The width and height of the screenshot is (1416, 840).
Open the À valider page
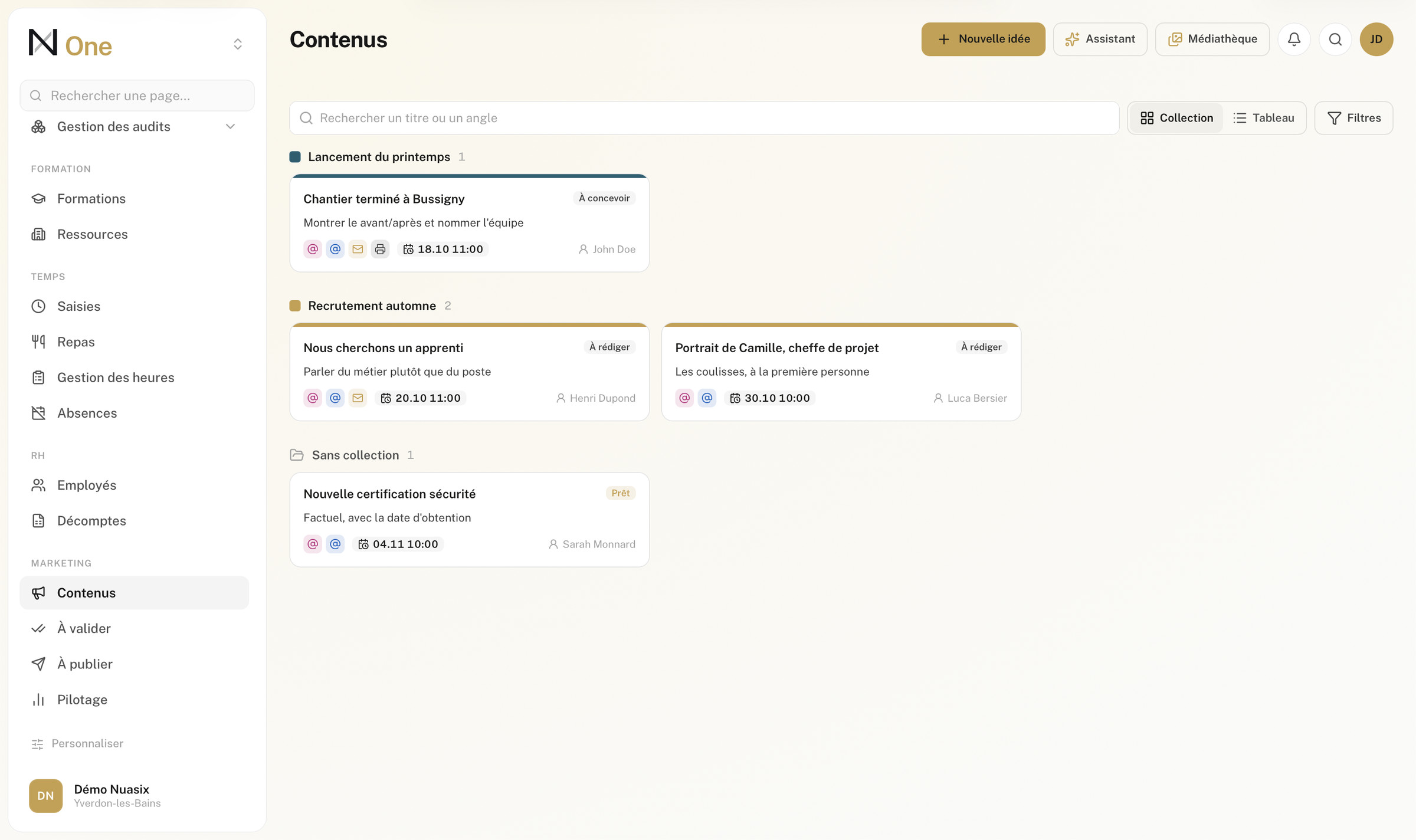click(x=135, y=628)
